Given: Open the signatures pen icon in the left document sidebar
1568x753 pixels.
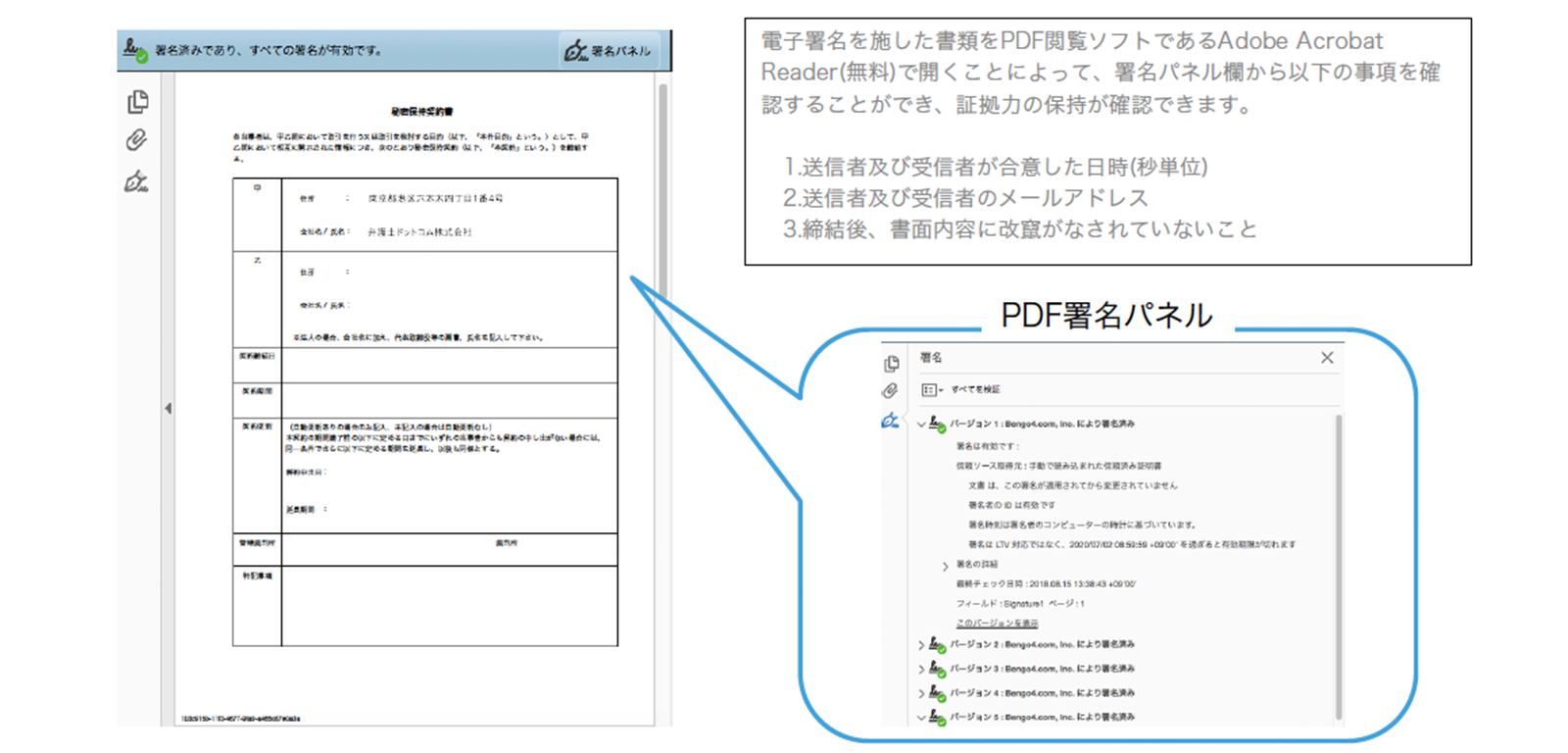Looking at the screenshot, I should click(x=136, y=181).
